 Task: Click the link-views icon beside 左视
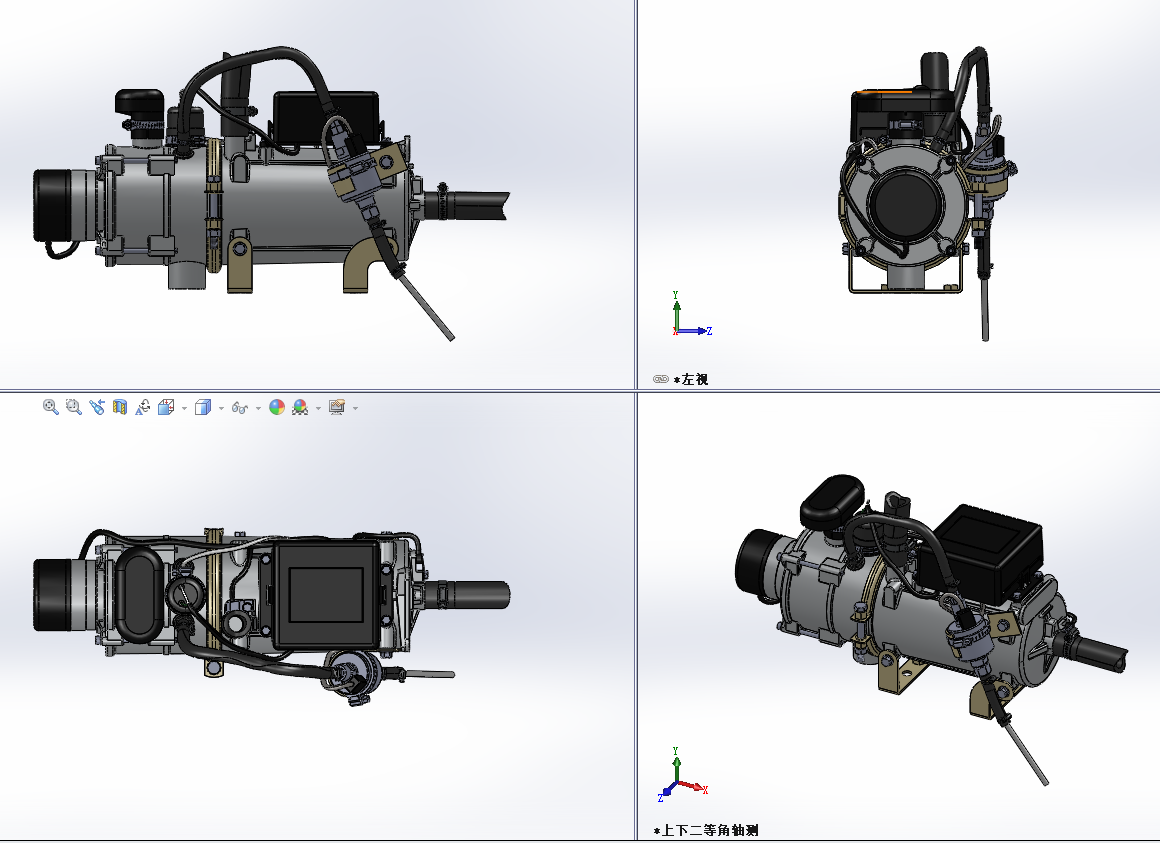(661, 379)
